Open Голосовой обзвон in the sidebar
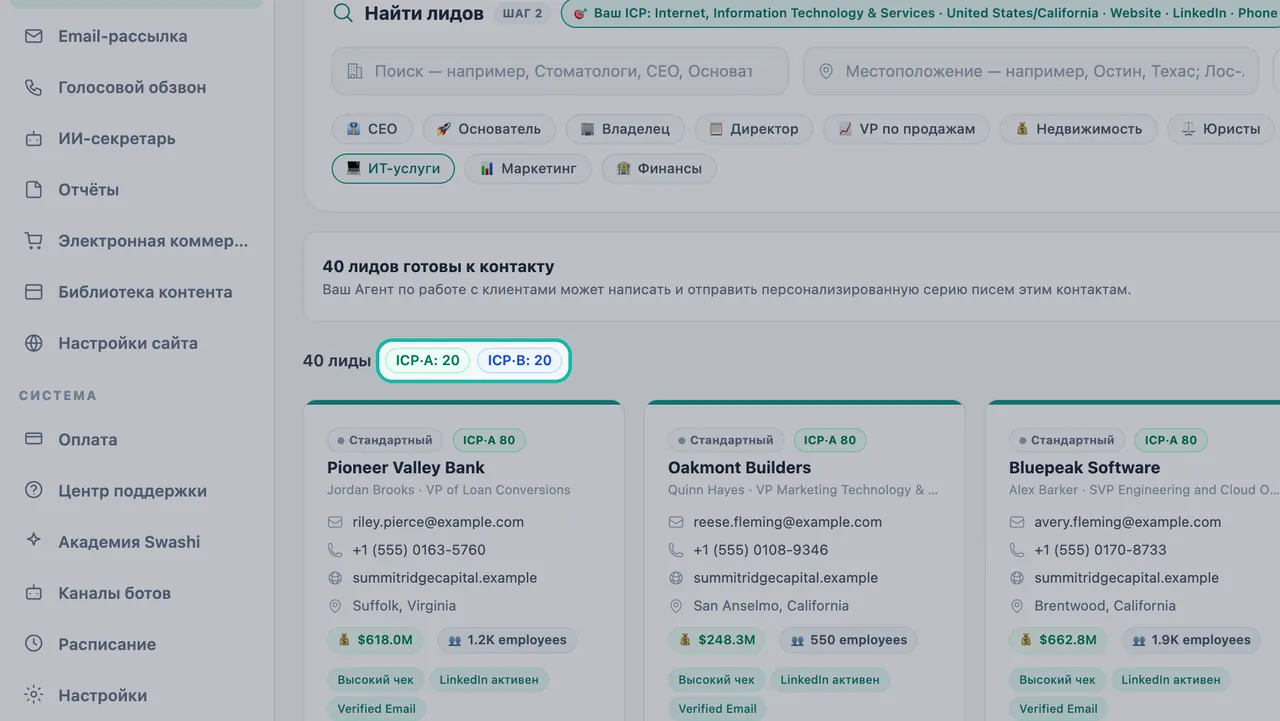Image resolution: width=1280 pixels, height=721 pixels. (132, 87)
